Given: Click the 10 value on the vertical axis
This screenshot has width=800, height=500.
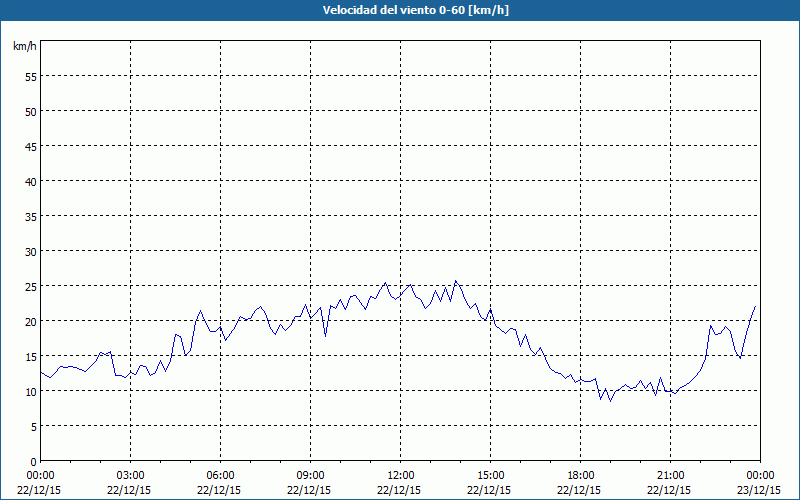Looking at the screenshot, I should point(31,392).
